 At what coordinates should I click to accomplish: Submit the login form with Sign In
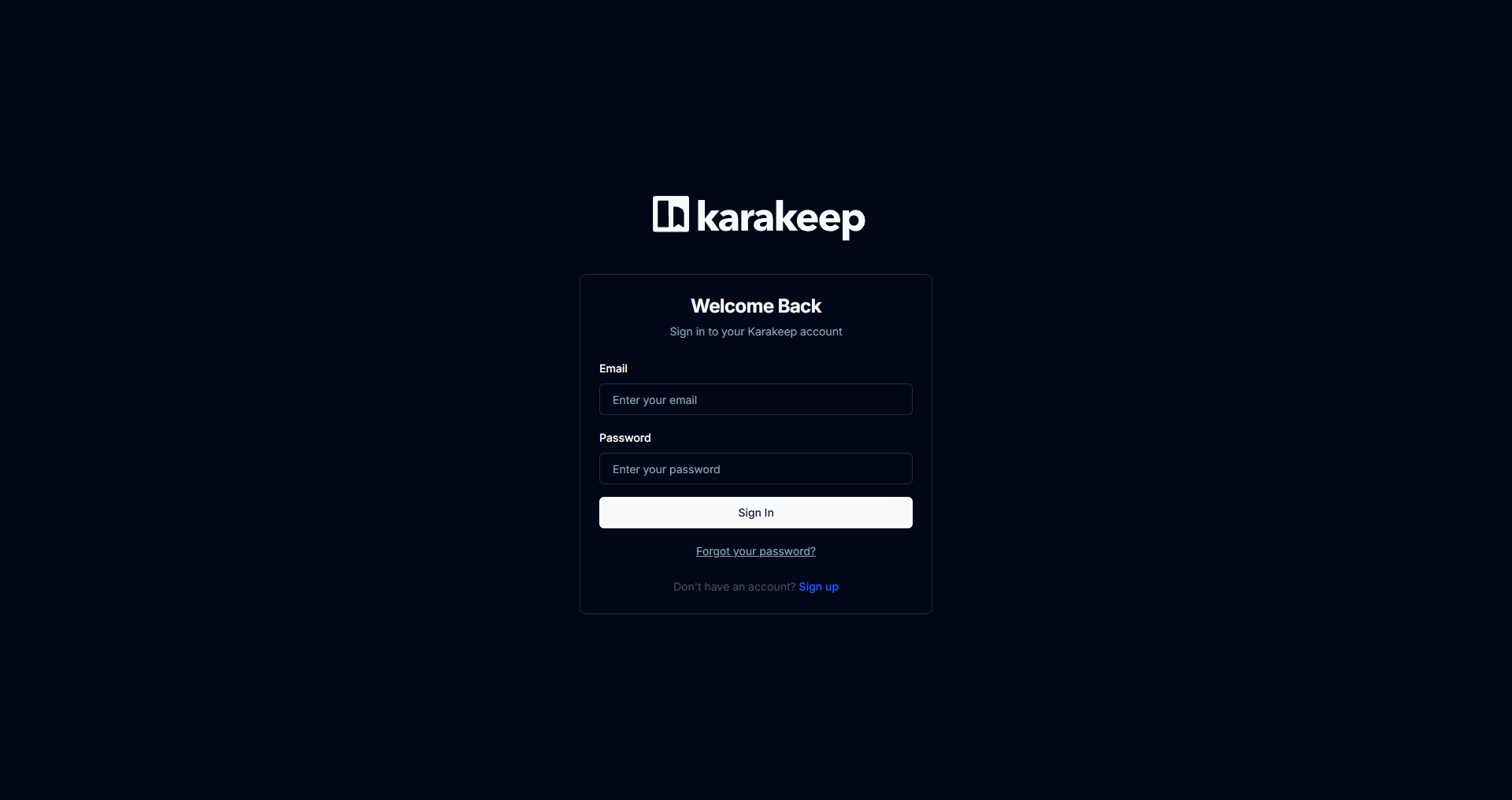(x=756, y=513)
